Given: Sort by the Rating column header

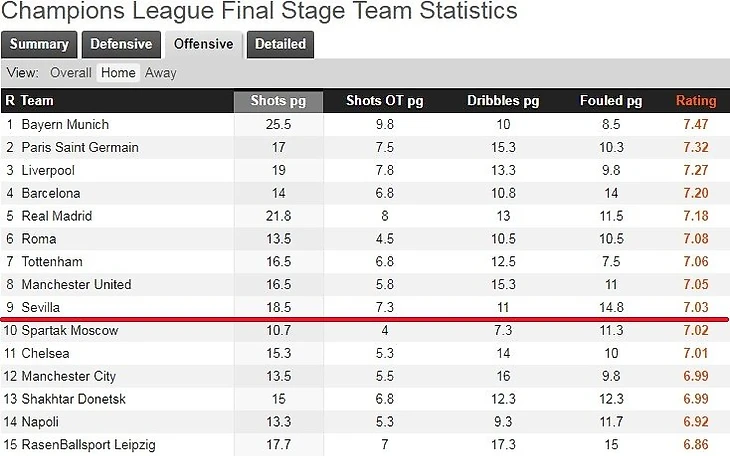Looking at the screenshot, I should point(696,101).
